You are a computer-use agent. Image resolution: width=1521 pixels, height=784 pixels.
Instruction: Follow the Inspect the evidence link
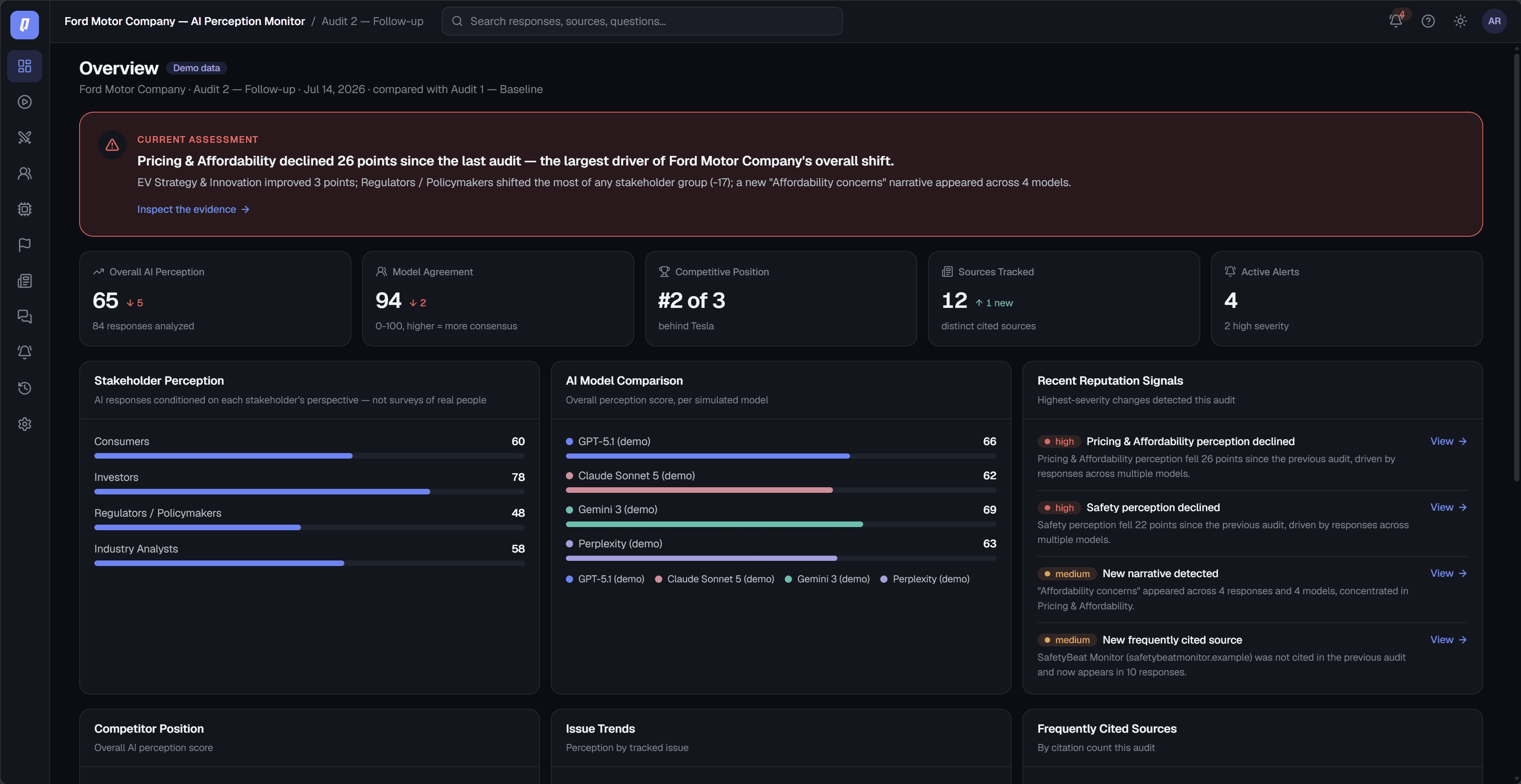193,209
